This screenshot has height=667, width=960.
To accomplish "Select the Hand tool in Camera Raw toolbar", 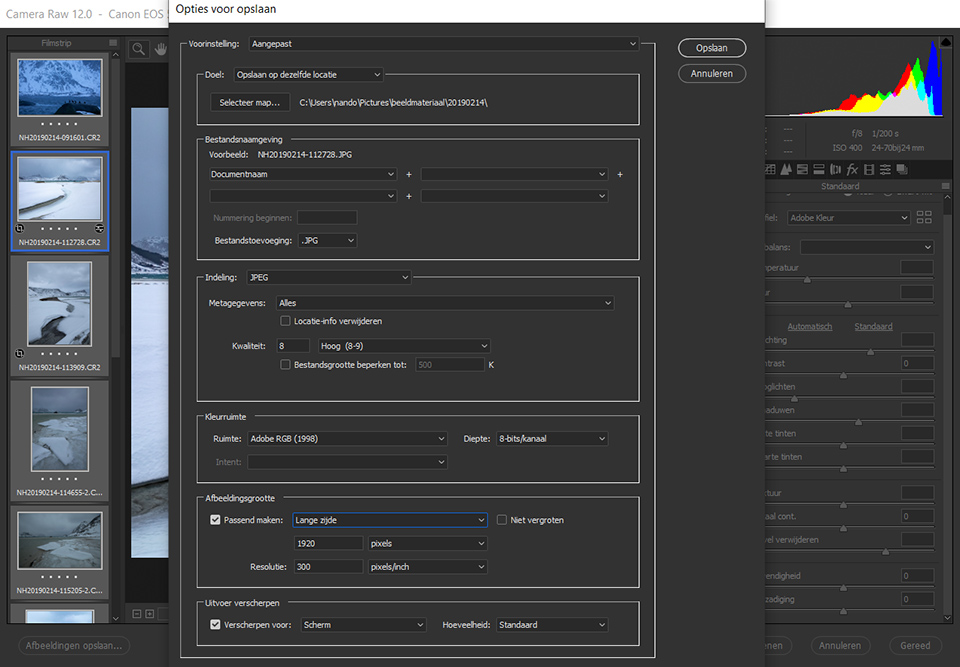I will (160, 49).
